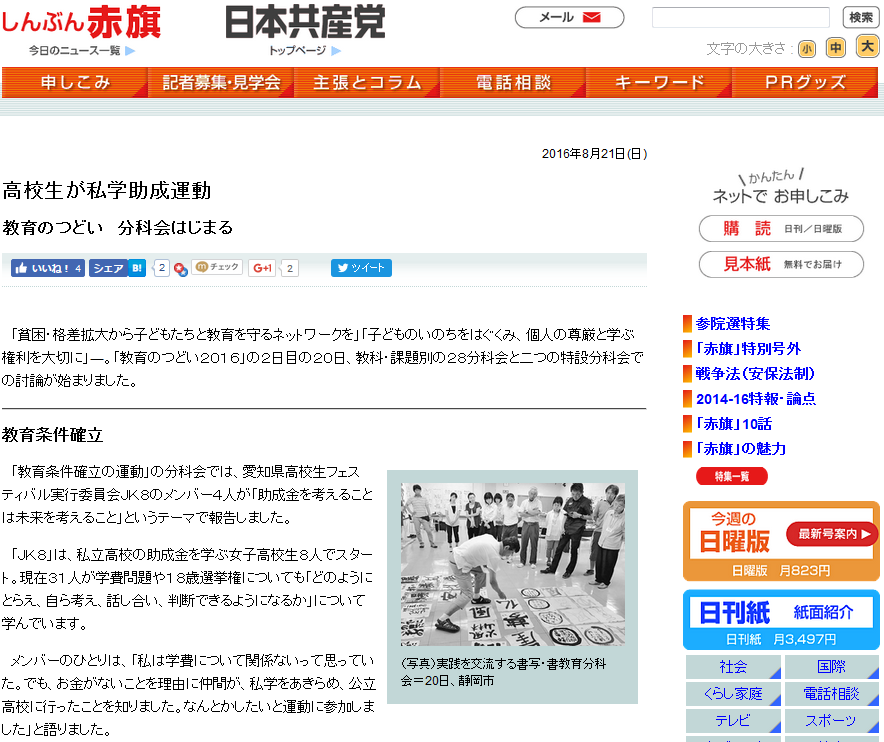This screenshot has width=884, height=742.
Task: Click 最新号案内 button in 日曜版 banner
Action: 833,533
